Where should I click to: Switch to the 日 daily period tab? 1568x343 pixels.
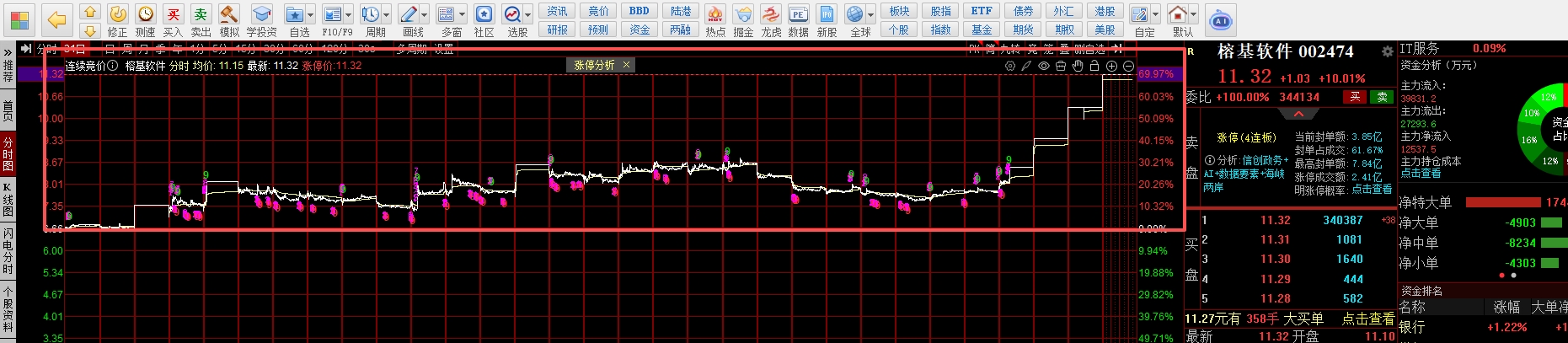click(110, 49)
